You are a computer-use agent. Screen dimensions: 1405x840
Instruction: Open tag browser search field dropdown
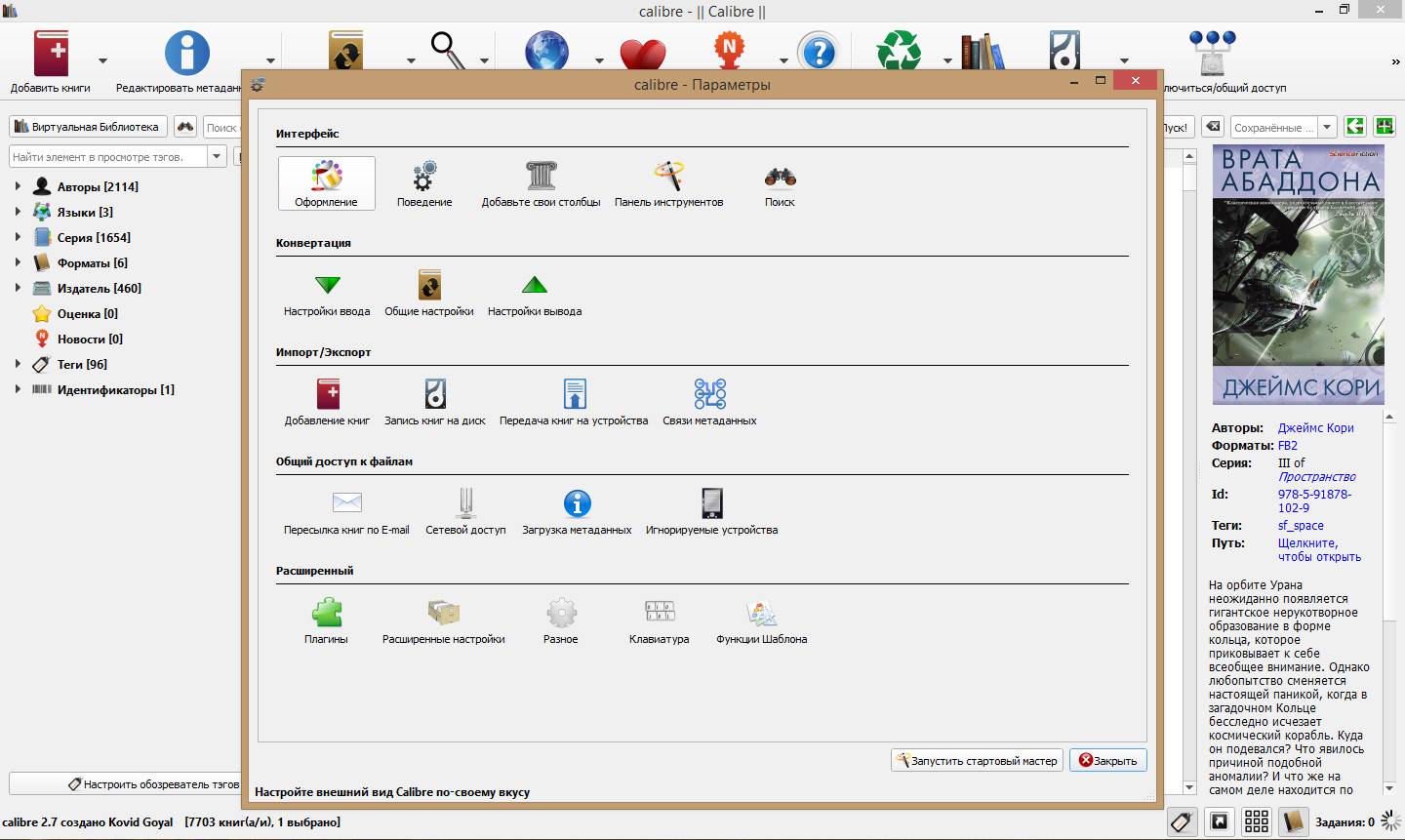(217, 156)
